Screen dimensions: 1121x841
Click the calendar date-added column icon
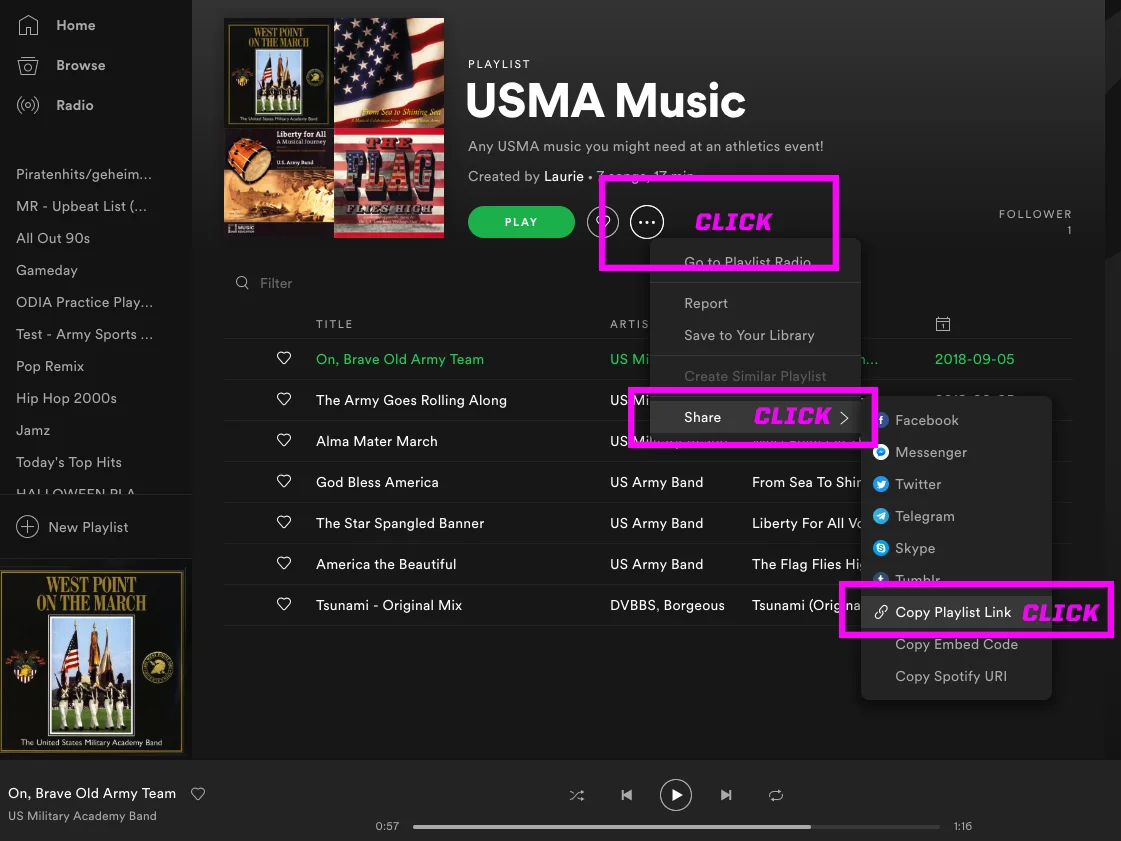click(x=943, y=324)
